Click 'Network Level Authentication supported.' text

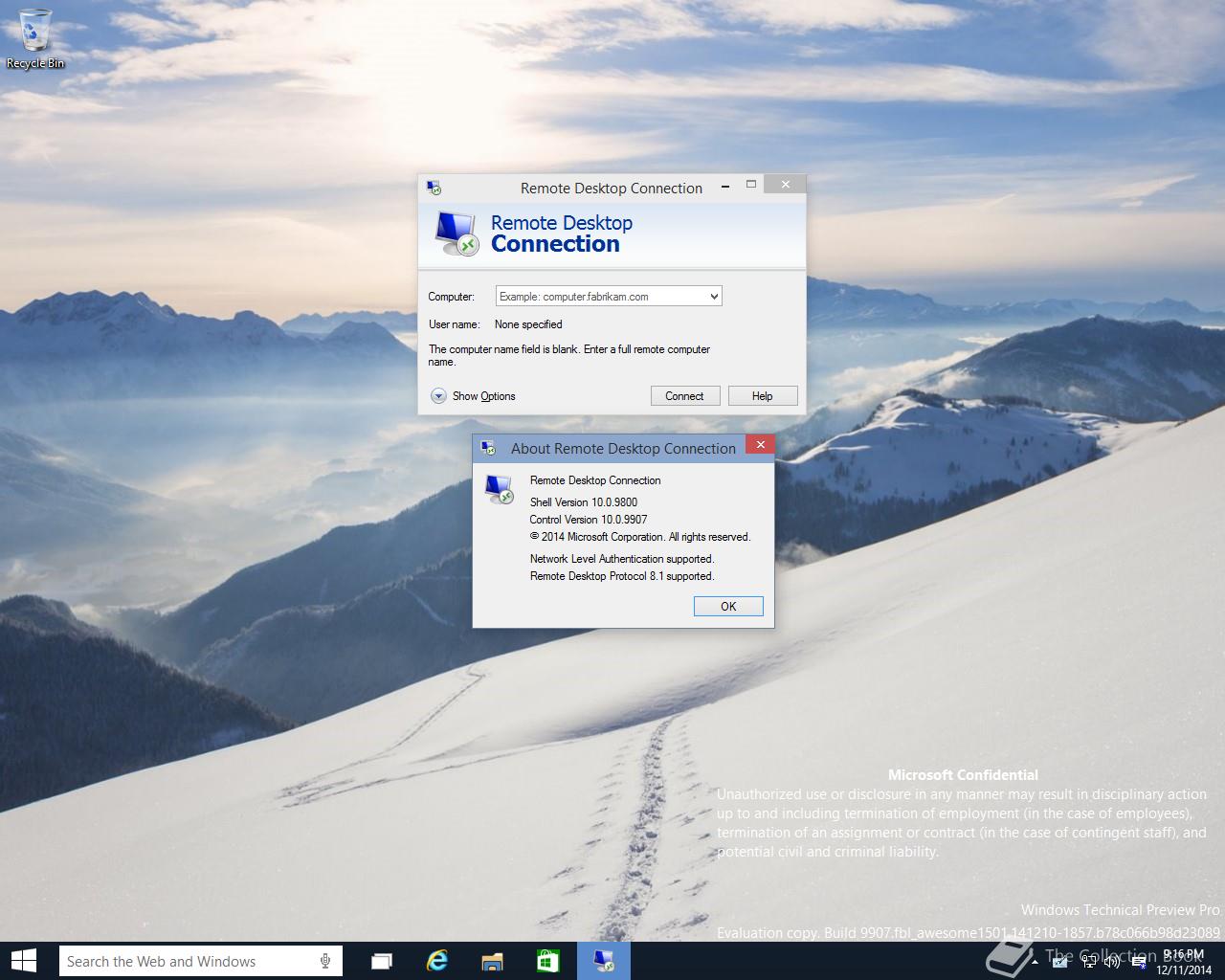click(x=622, y=559)
